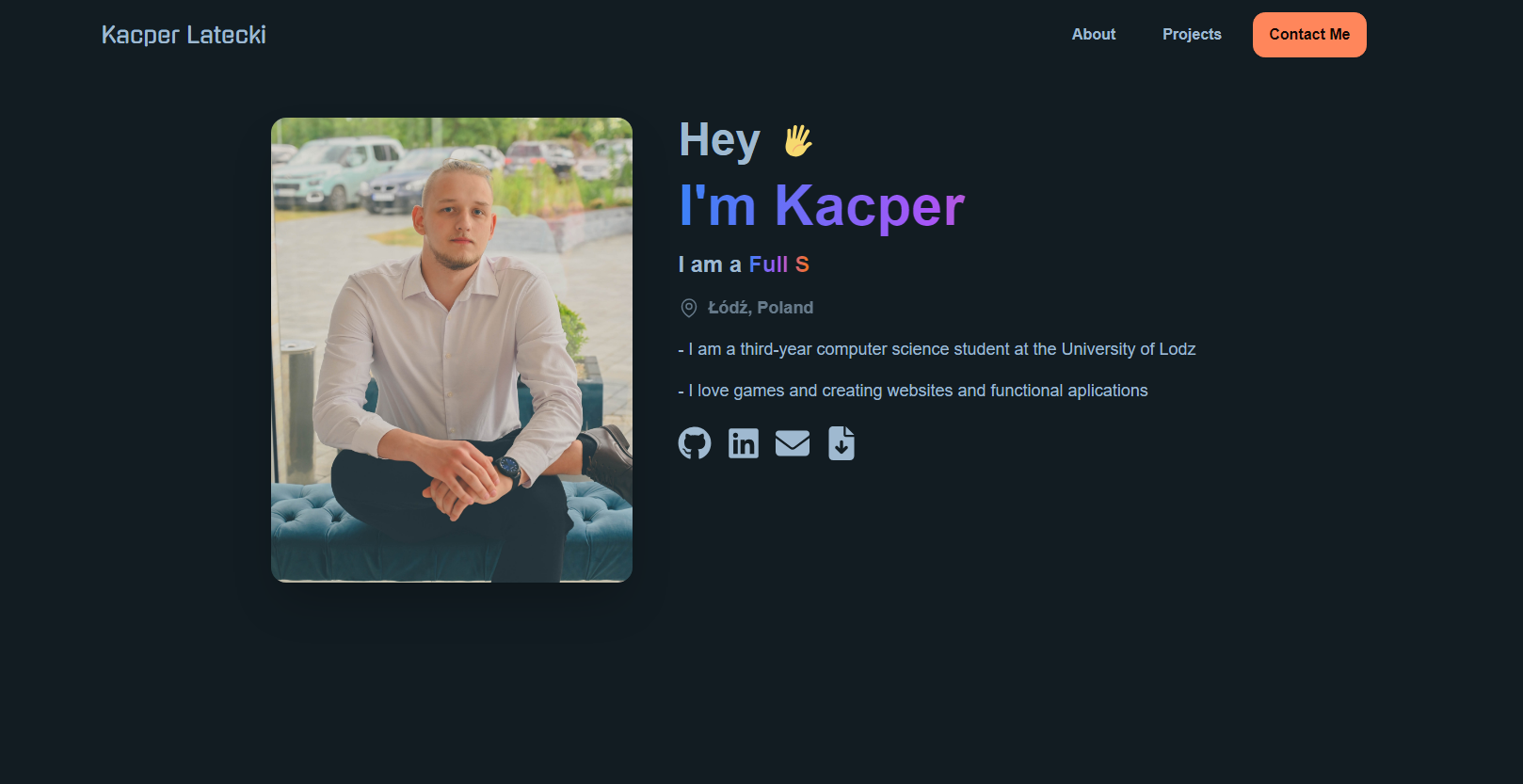This screenshot has height=784, width=1523.
Task: Download the CV via file-download icon
Action: [842, 443]
